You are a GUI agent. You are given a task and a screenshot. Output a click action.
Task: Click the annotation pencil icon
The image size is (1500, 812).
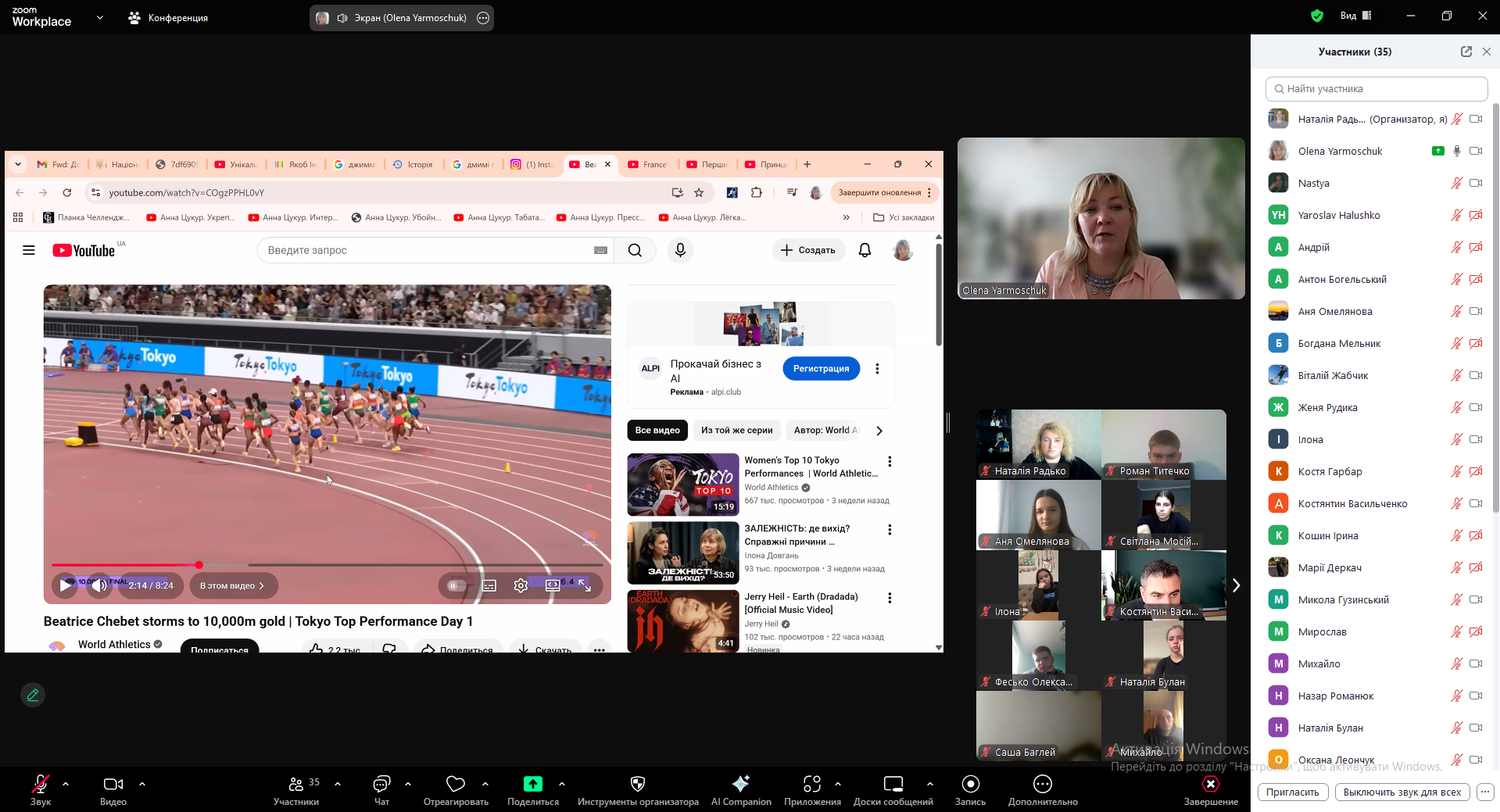[x=33, y=695]
